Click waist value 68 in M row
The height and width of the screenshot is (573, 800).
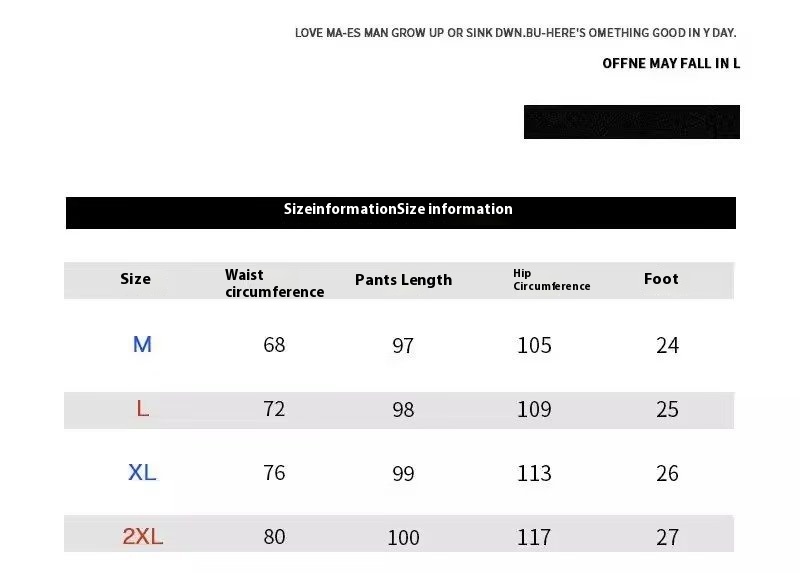click(x=274, y=345)
